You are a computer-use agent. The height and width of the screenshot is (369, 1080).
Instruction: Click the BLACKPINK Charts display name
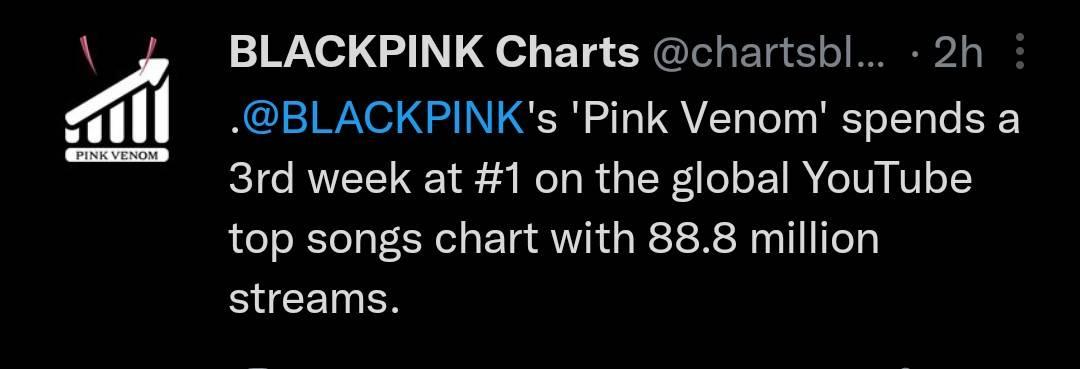point(434,52)
